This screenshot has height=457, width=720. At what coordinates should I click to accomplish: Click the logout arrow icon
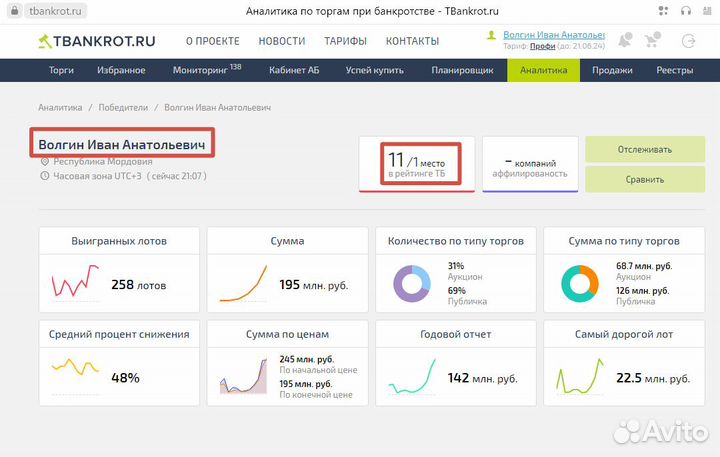point(687,42)
